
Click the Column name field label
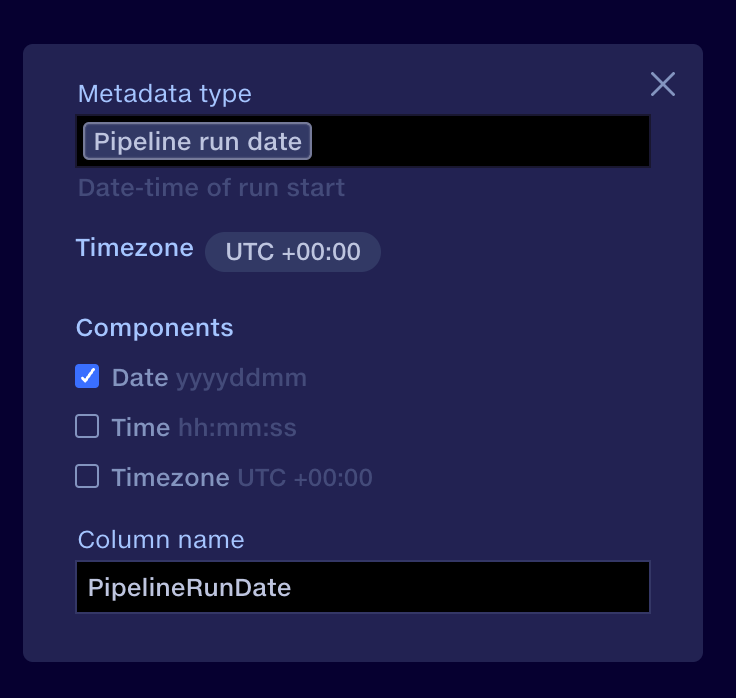pos(161,540)
